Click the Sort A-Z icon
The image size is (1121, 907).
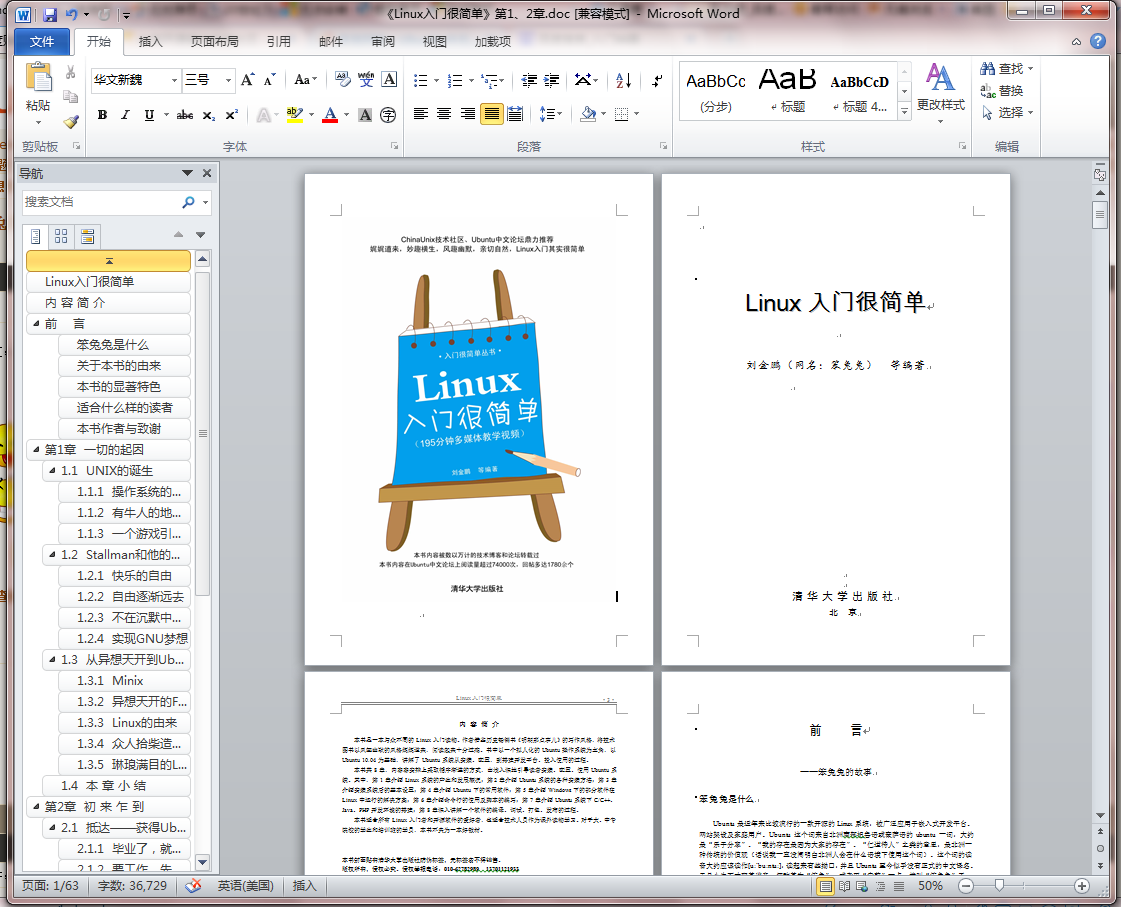623,80
